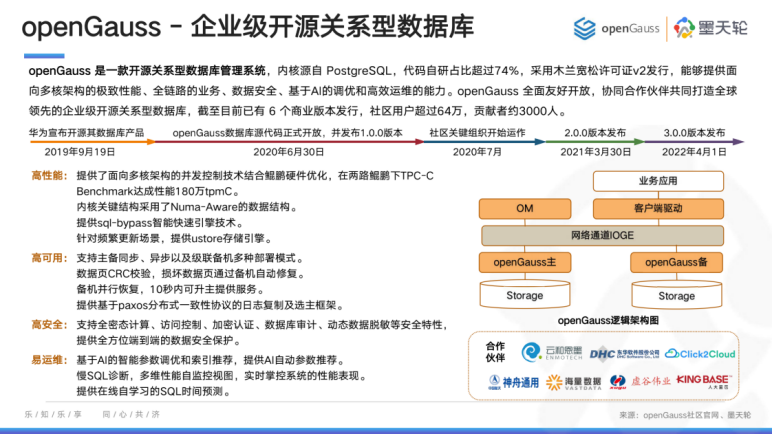Viewport: 772px width, 434px height.
Task: Click the 易运维 section heading
Action: point(49,360)
